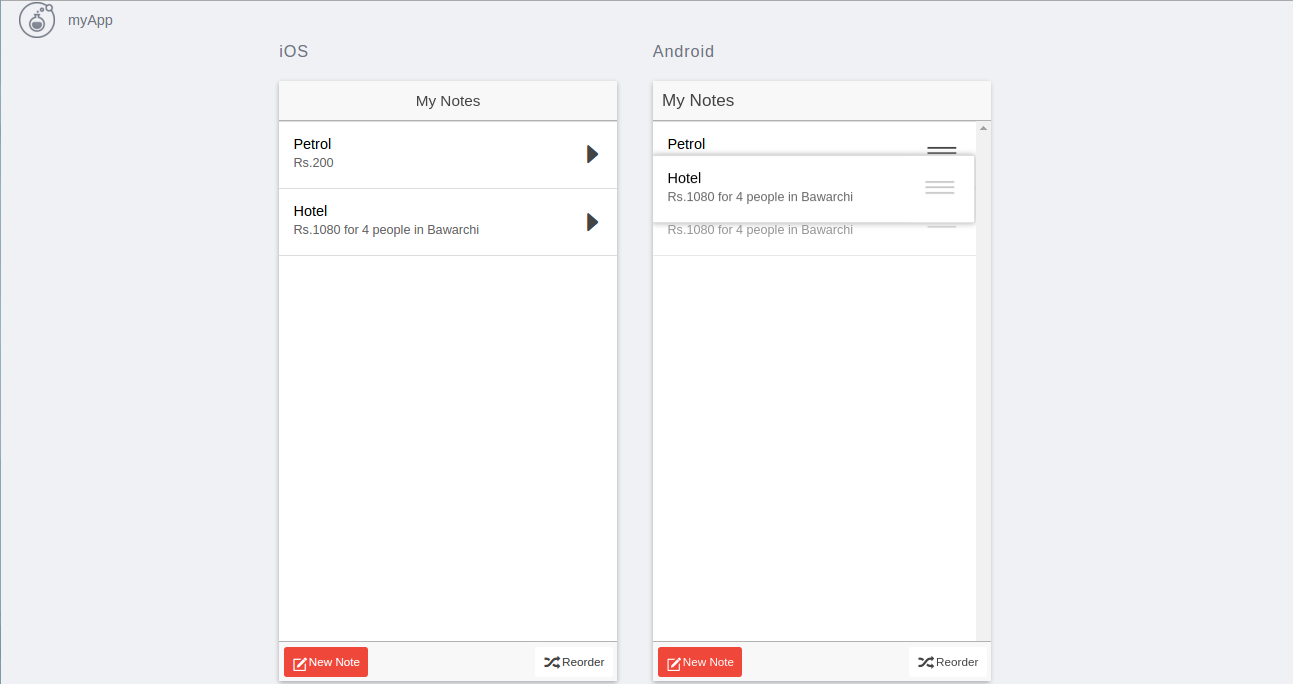Select the Bawarchi description in the iOS list
1293x684 pixels.
[386, 230]
